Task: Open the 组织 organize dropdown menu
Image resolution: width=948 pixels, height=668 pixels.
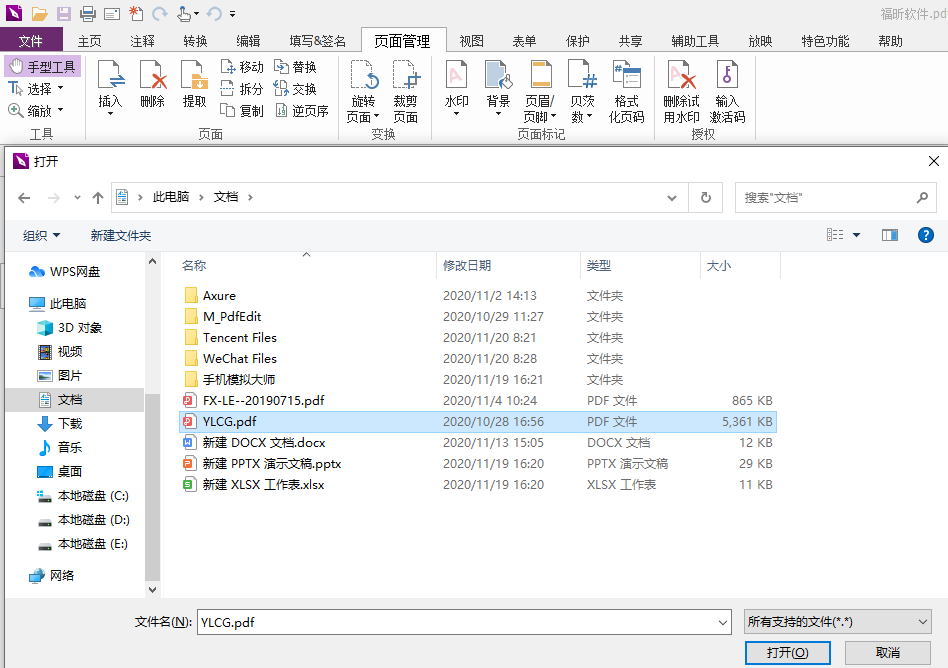Action: 41,235
